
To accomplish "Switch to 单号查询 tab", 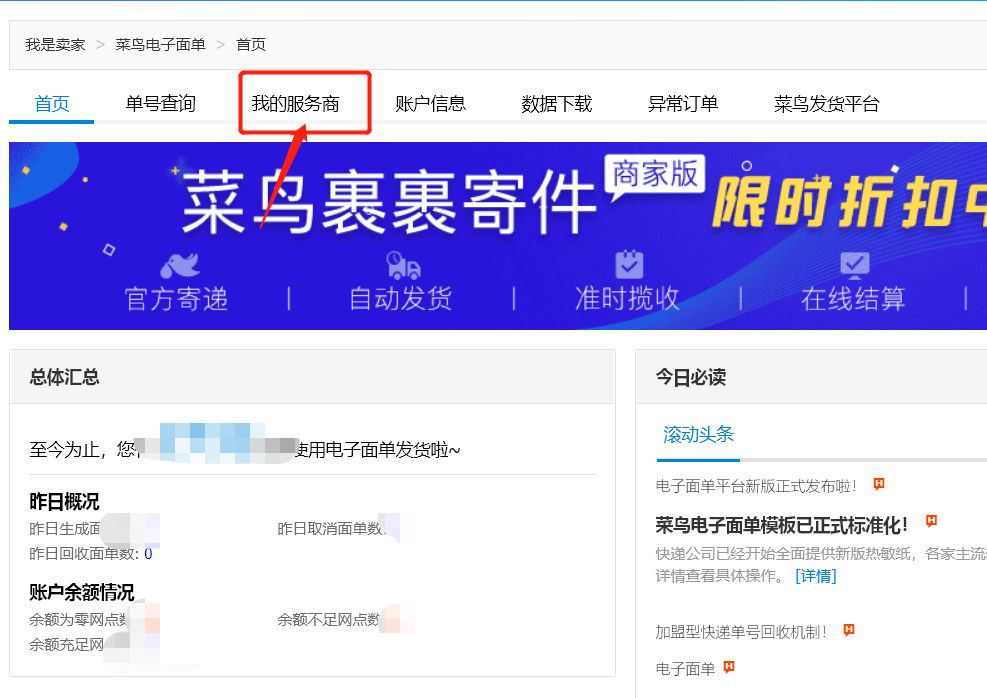I will coord(161,104).
